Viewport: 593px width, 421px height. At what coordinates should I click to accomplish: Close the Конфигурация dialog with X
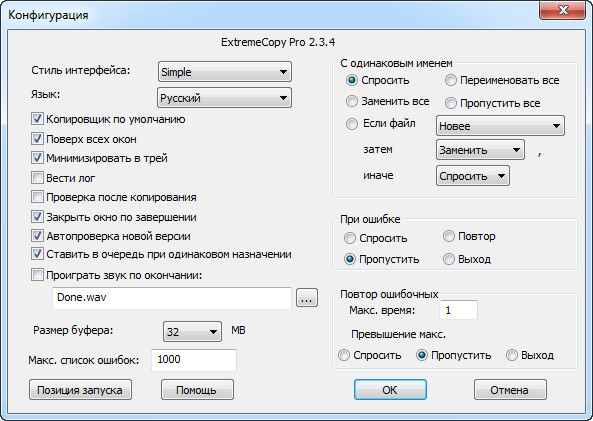click(563, 10)
